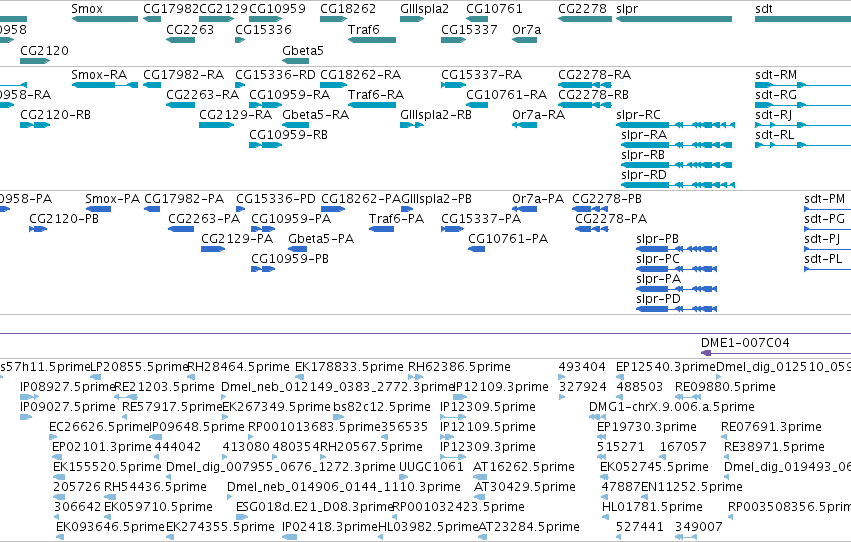Click the CG10761-PA protein
This screenshot has height=542, width=851.
[477, 249]
